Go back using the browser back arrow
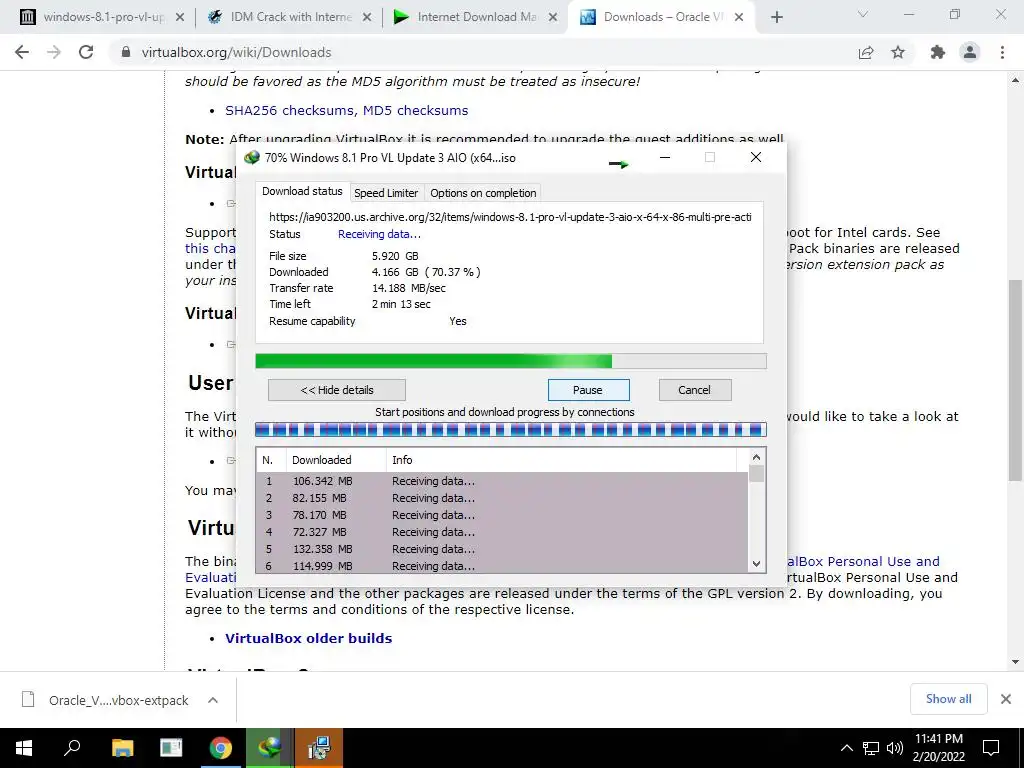The height and width of the screenshot is (768, 1024). pyautogui.click(x=22, y=52)
